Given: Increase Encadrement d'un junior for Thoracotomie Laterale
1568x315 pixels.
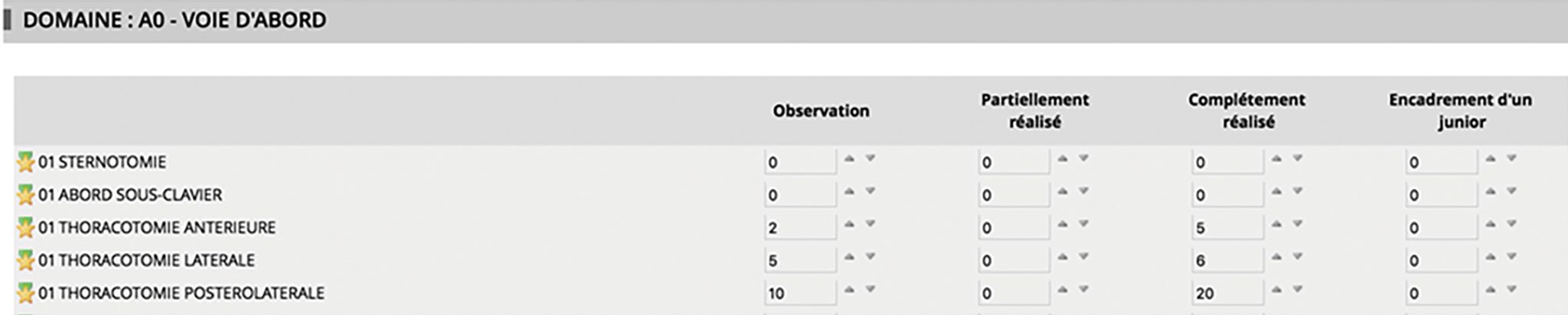Looking at the screenshot, I should pos(1490,257).
